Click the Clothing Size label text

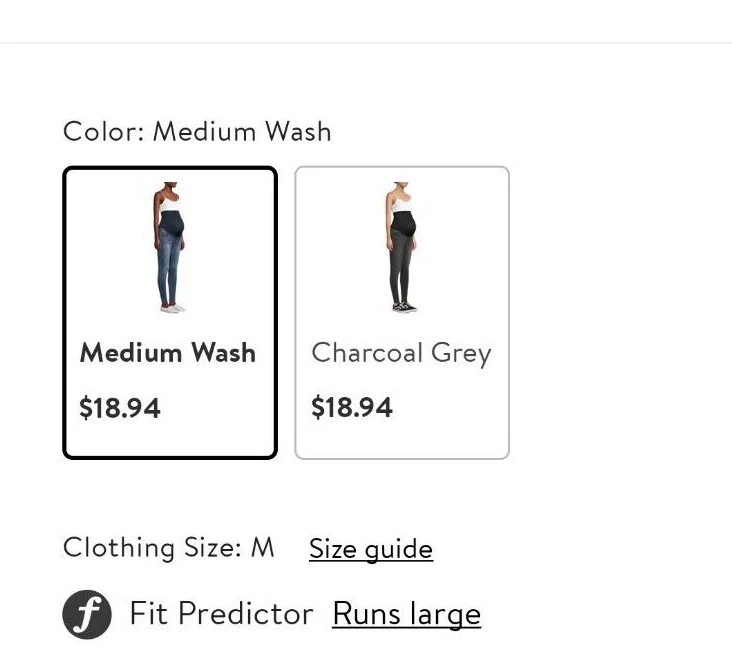point(152,548)
